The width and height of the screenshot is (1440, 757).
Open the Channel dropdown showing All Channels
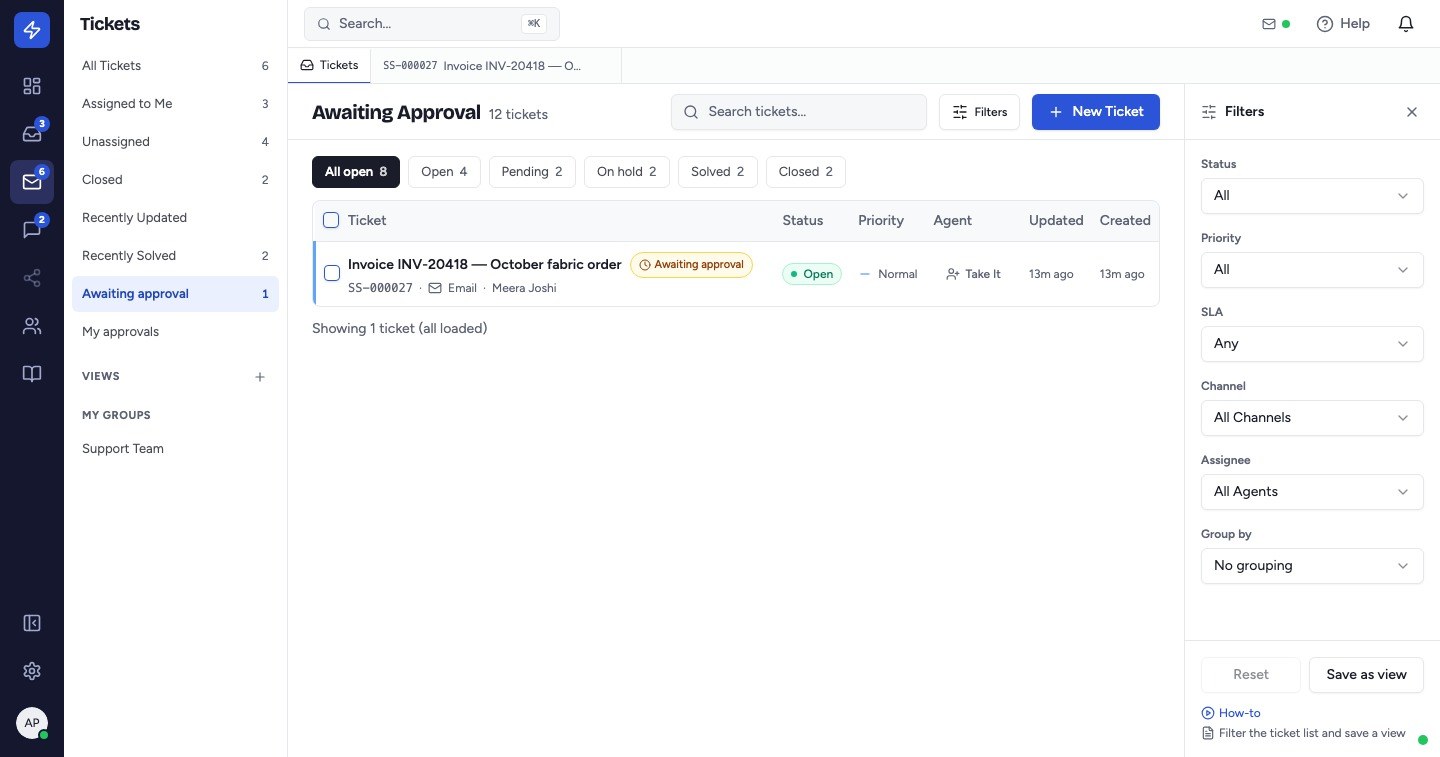pyautogui.click(x=1312, y=418)
